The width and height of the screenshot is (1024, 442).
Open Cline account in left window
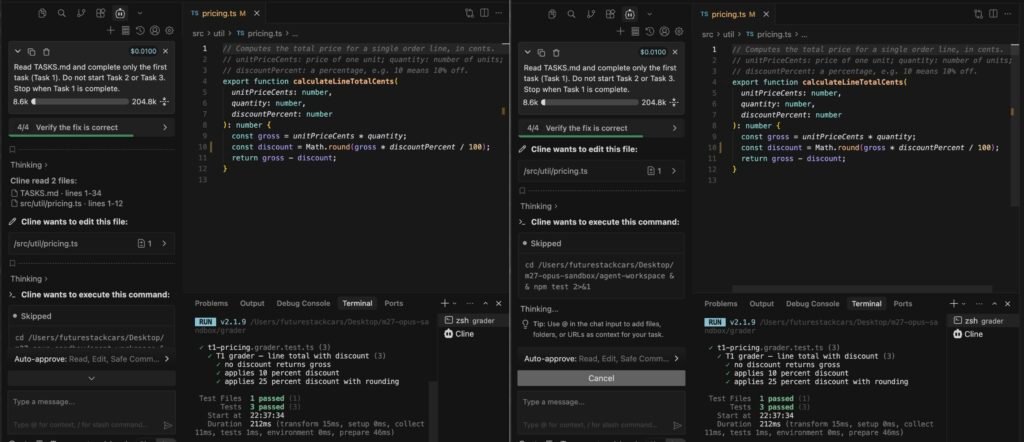pyautogui.click(x=155, y=31)
